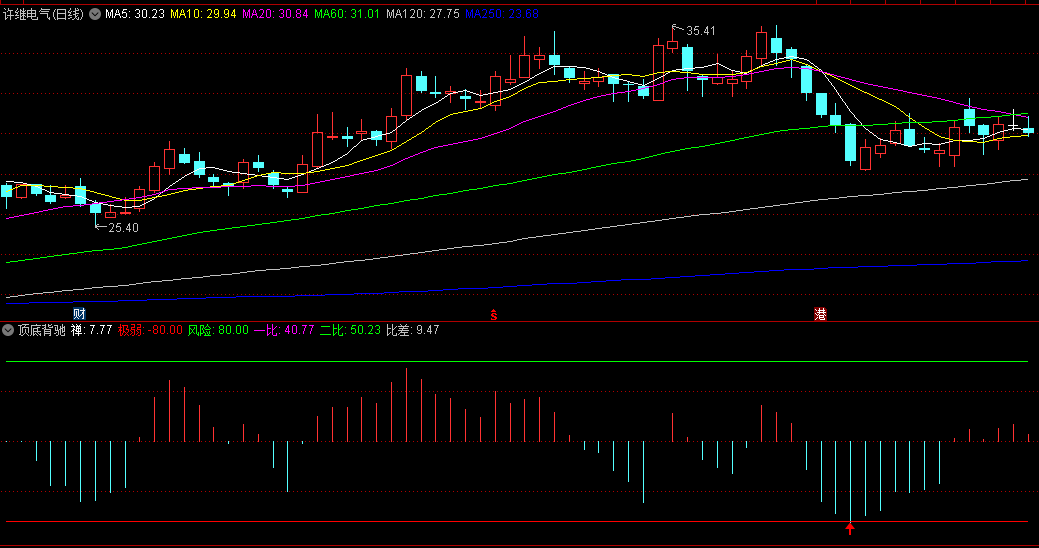Select the MA20: 30.84 label

click(275, 14)
